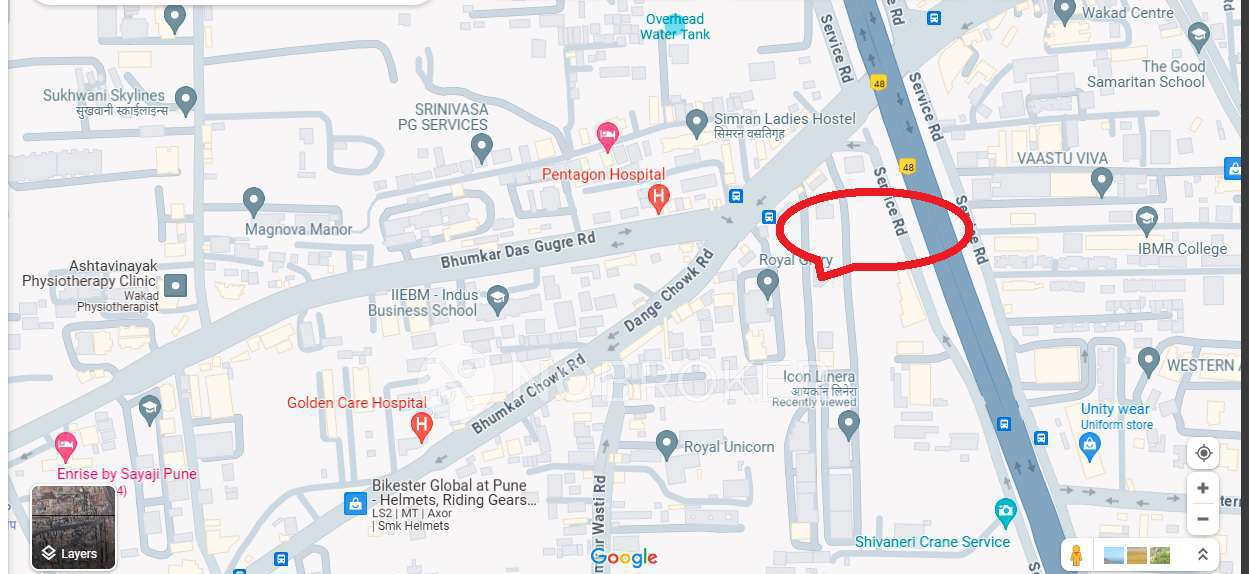Open the Shivaneri Crane Service marker
This screenshot has width=1249, height=574.
pos(1005,513)
